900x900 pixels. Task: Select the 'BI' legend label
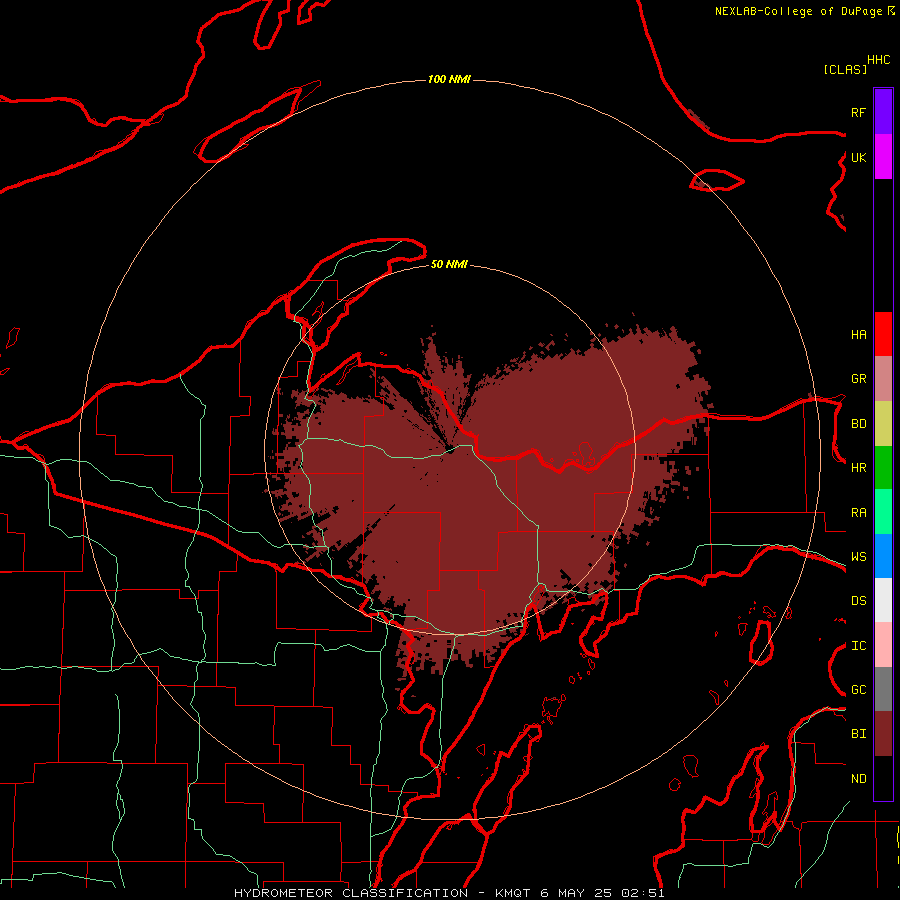point(858,734)
